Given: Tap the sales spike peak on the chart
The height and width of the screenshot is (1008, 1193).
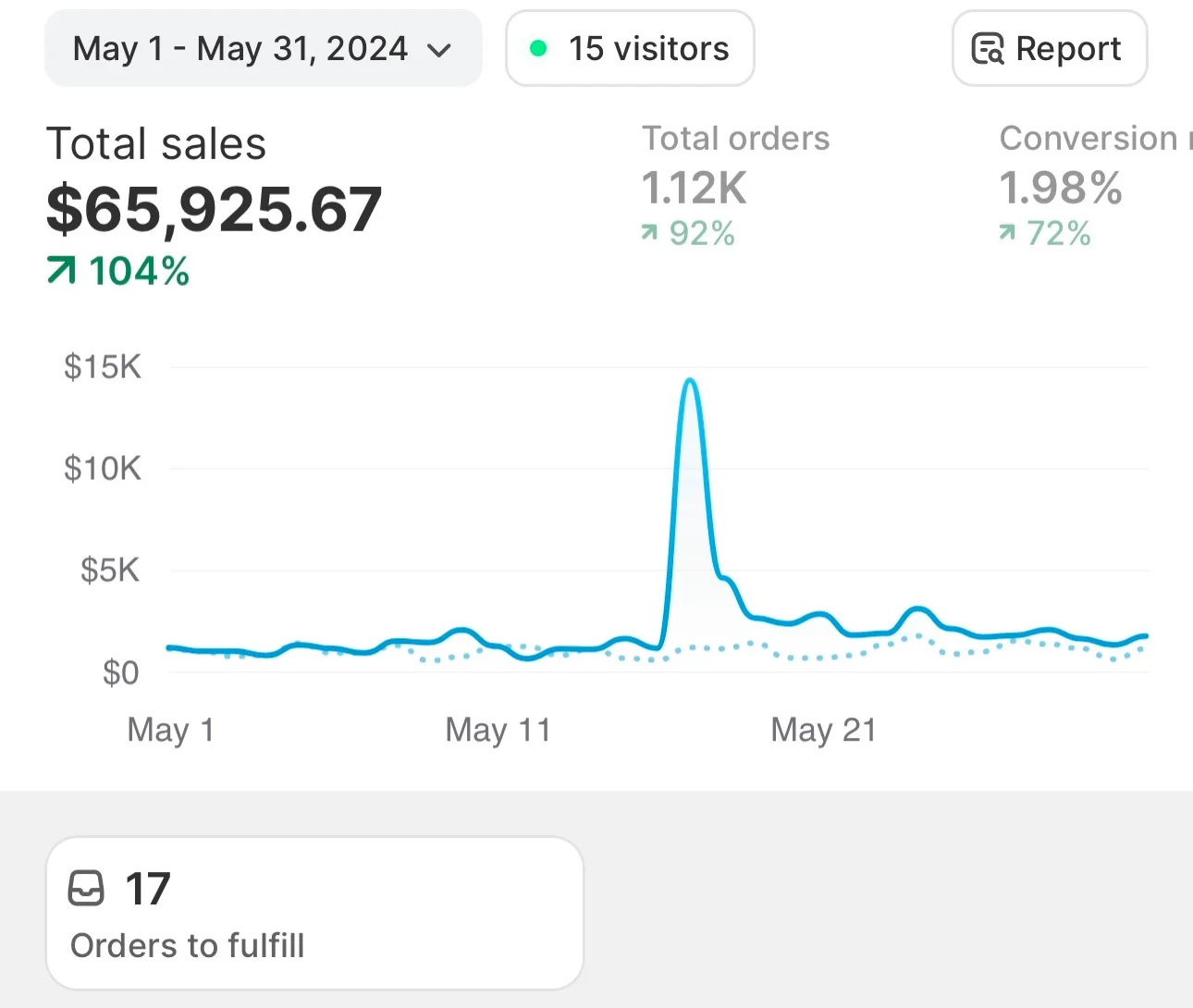Looking at the screenshot, I should tap(690, 381).
